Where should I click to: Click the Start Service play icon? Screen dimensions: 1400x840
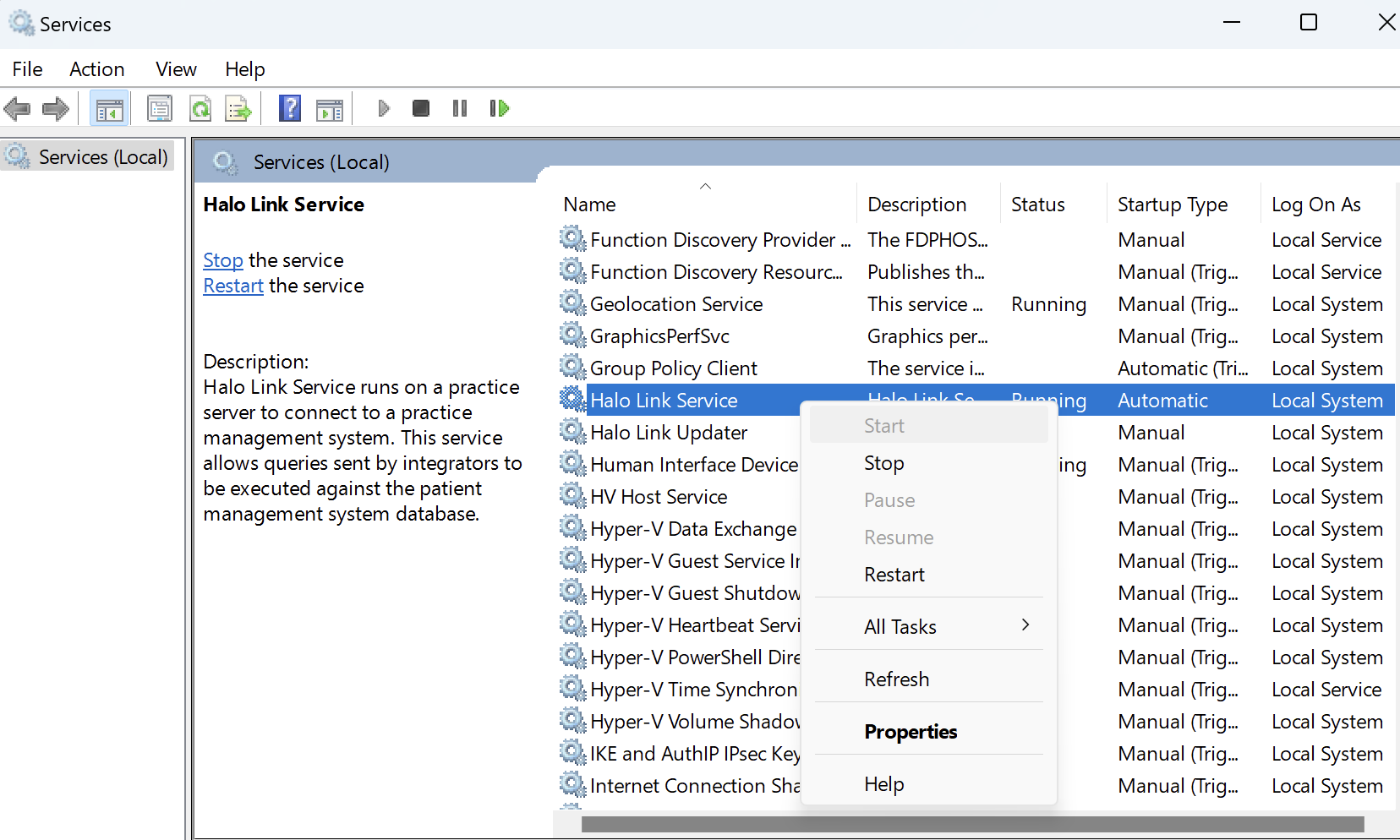click(384, 108)
